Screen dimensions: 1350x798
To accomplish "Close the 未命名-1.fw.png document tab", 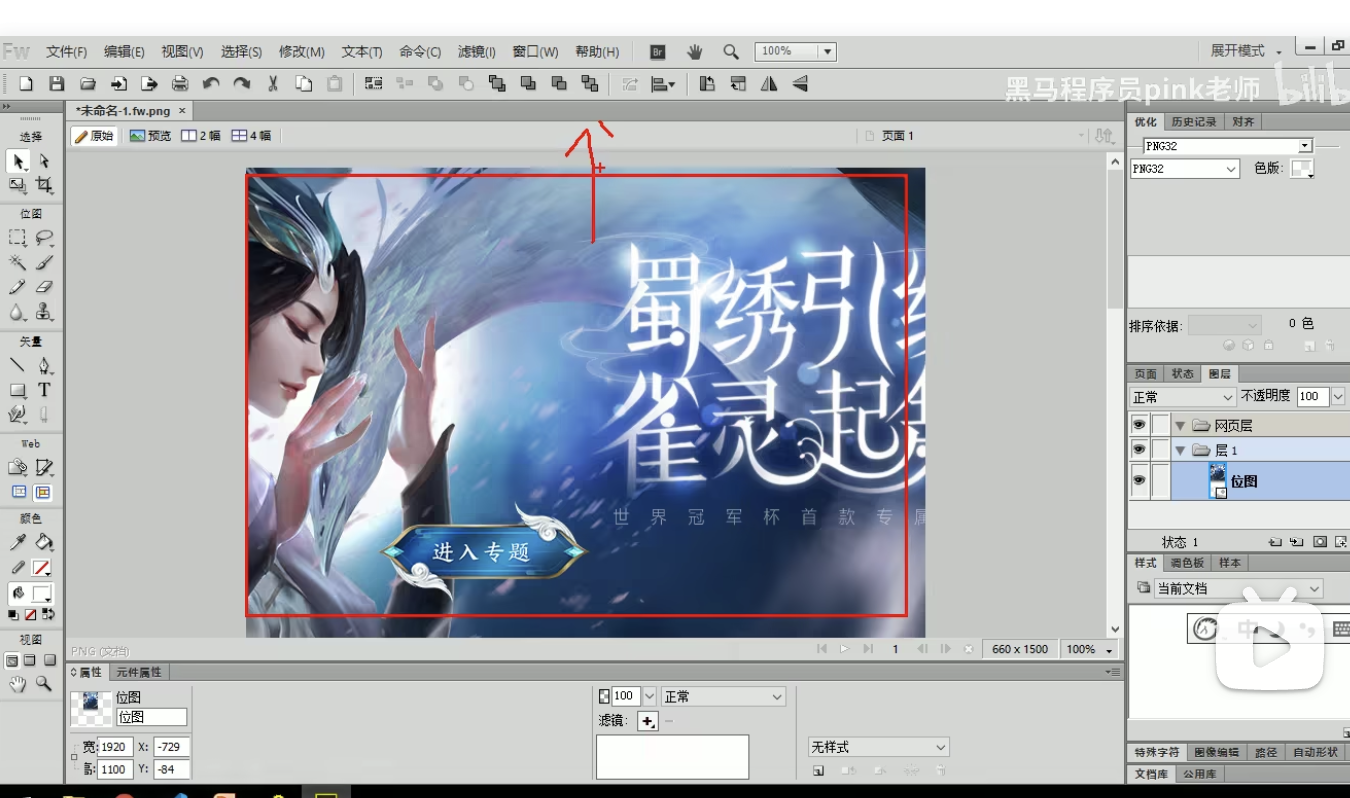I will pos(182,111).
